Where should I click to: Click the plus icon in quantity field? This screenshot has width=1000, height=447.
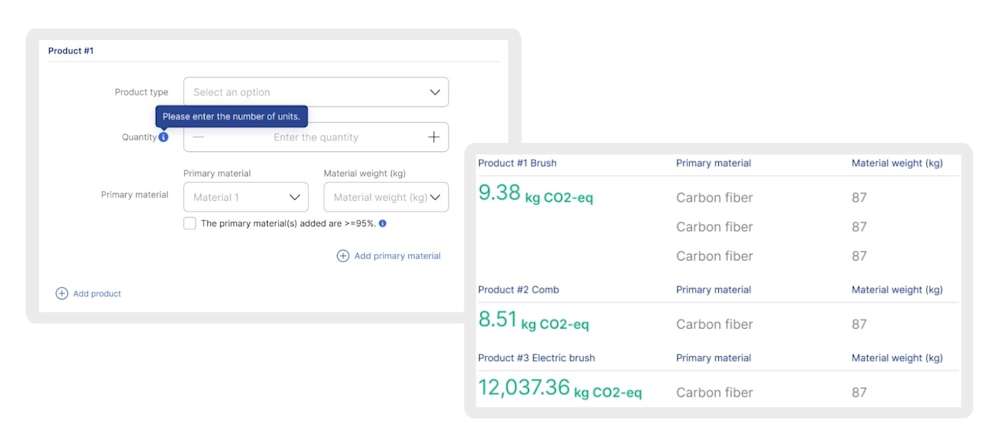[x=434, y=137]
